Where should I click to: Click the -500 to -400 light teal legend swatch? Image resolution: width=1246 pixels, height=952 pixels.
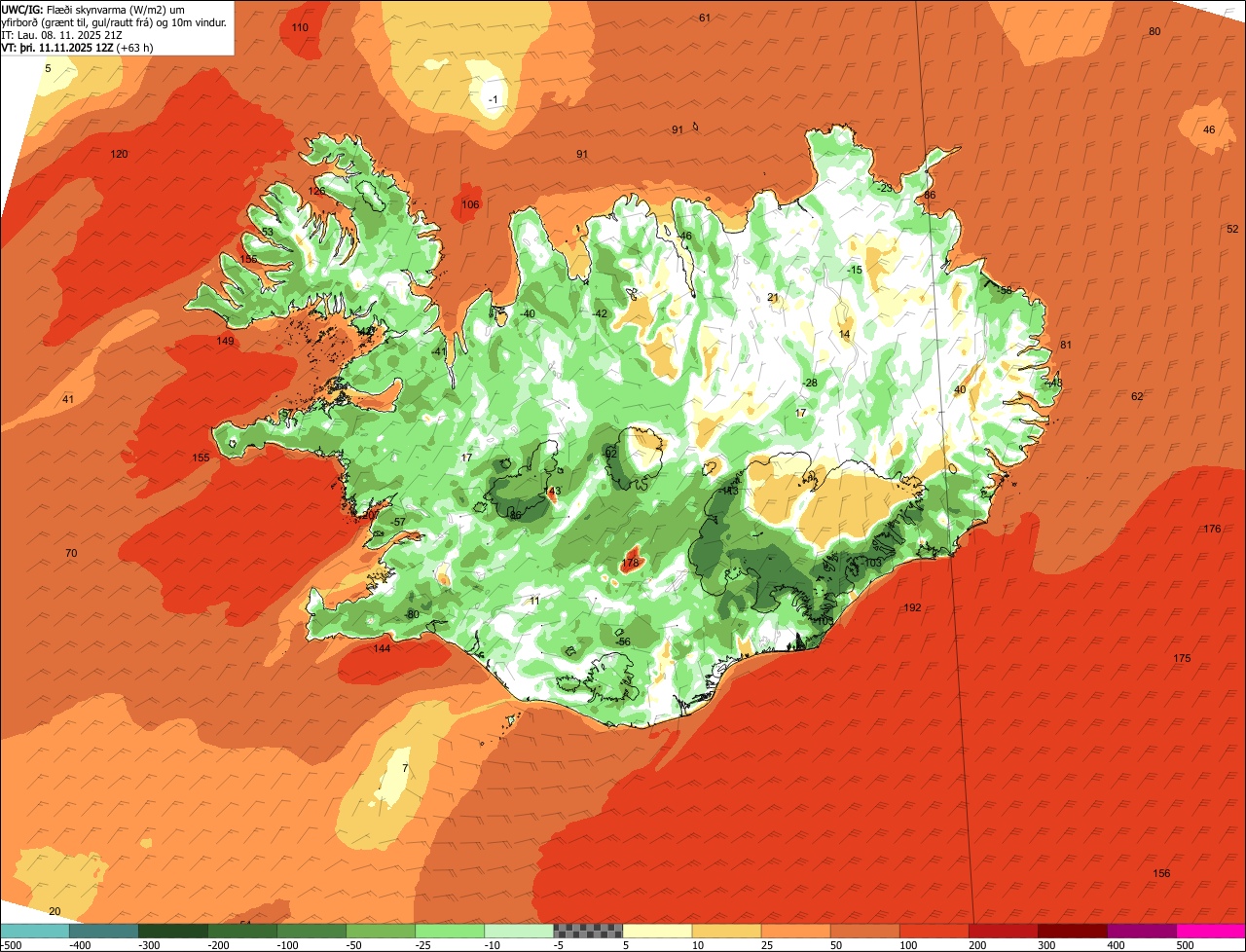click(x=34, y=931)
